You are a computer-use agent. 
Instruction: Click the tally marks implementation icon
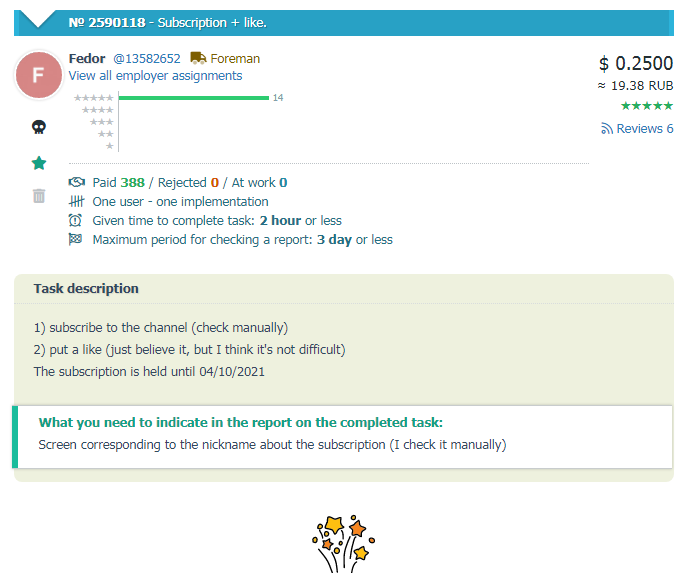pyautogui.click(x=76, y=202)
